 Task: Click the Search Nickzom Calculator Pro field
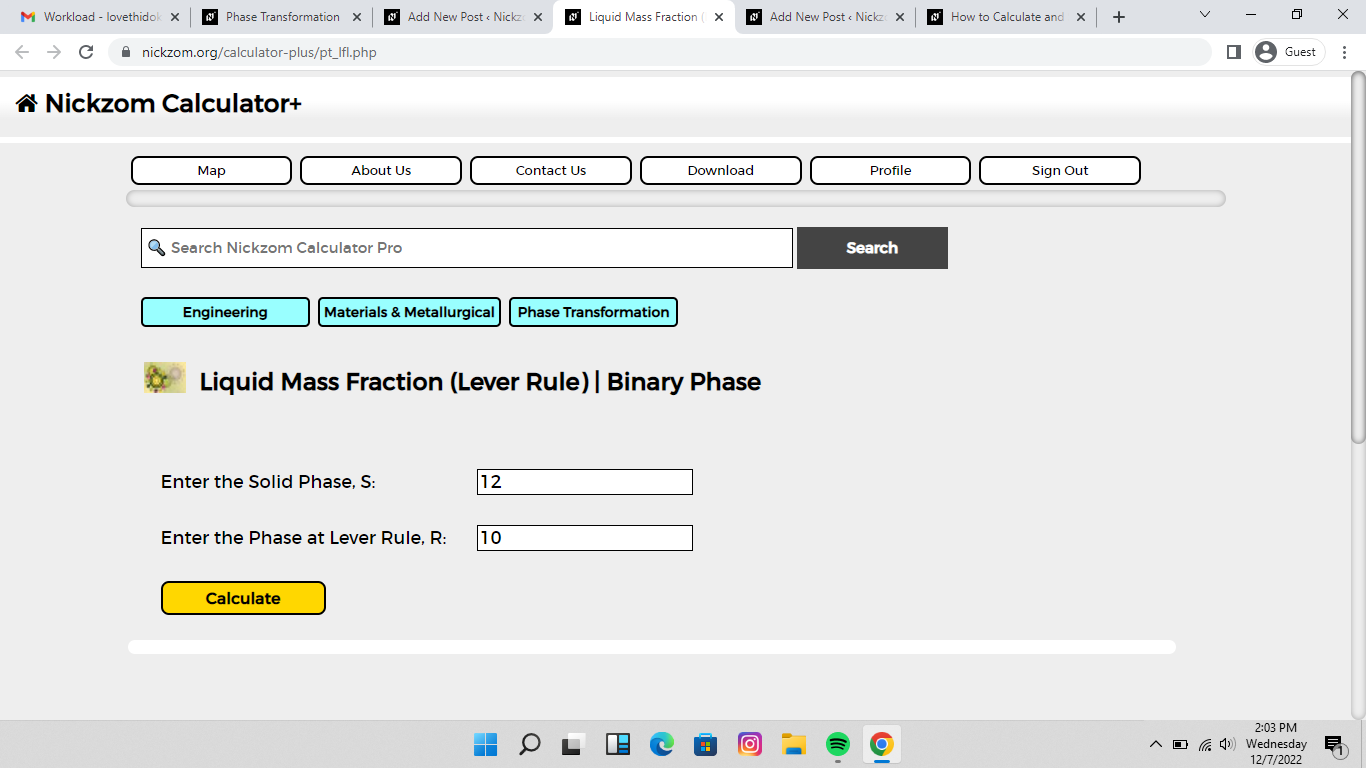[467, 248]
